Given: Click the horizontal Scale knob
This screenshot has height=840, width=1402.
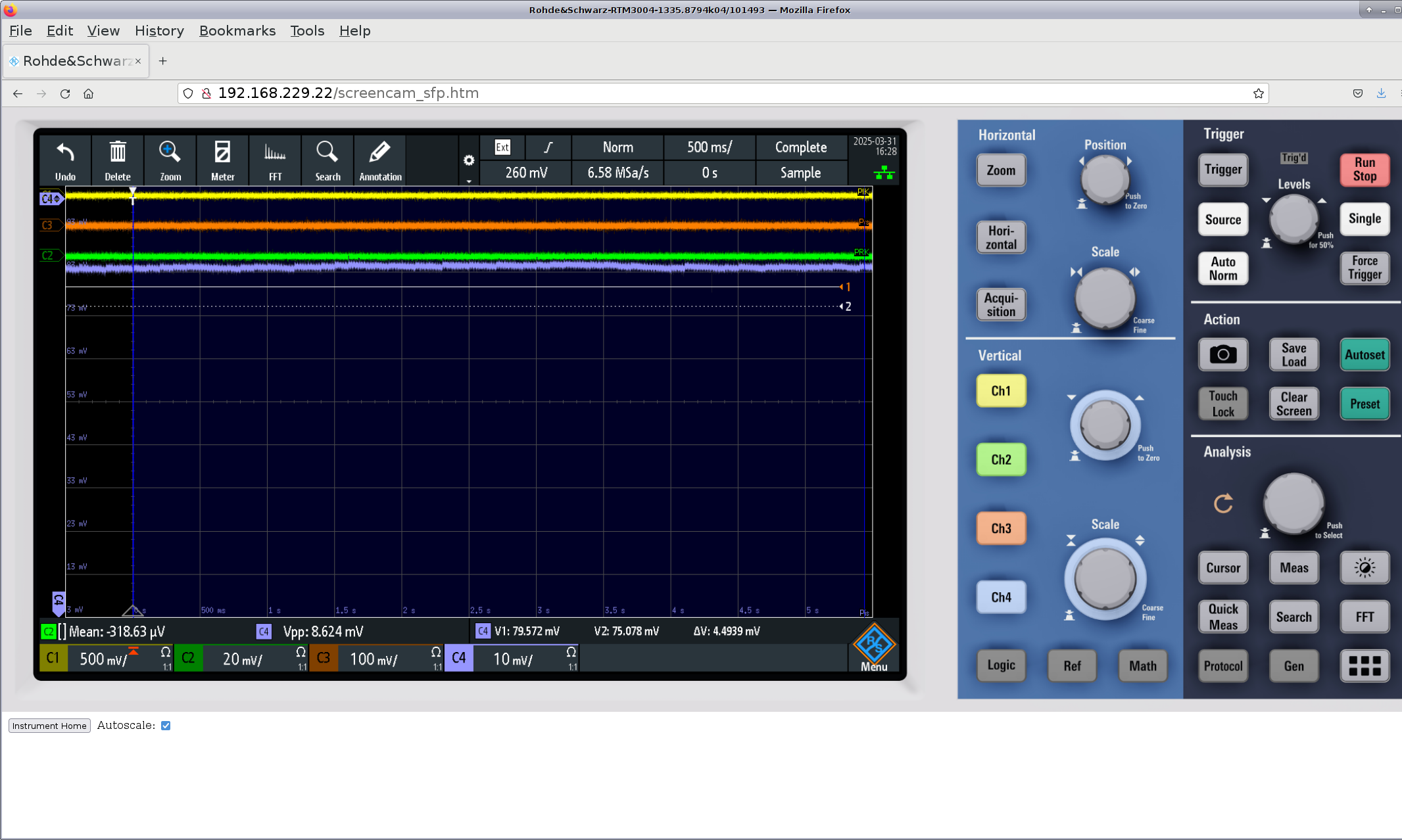Looking at the screenshot, I should [1105, 298].
